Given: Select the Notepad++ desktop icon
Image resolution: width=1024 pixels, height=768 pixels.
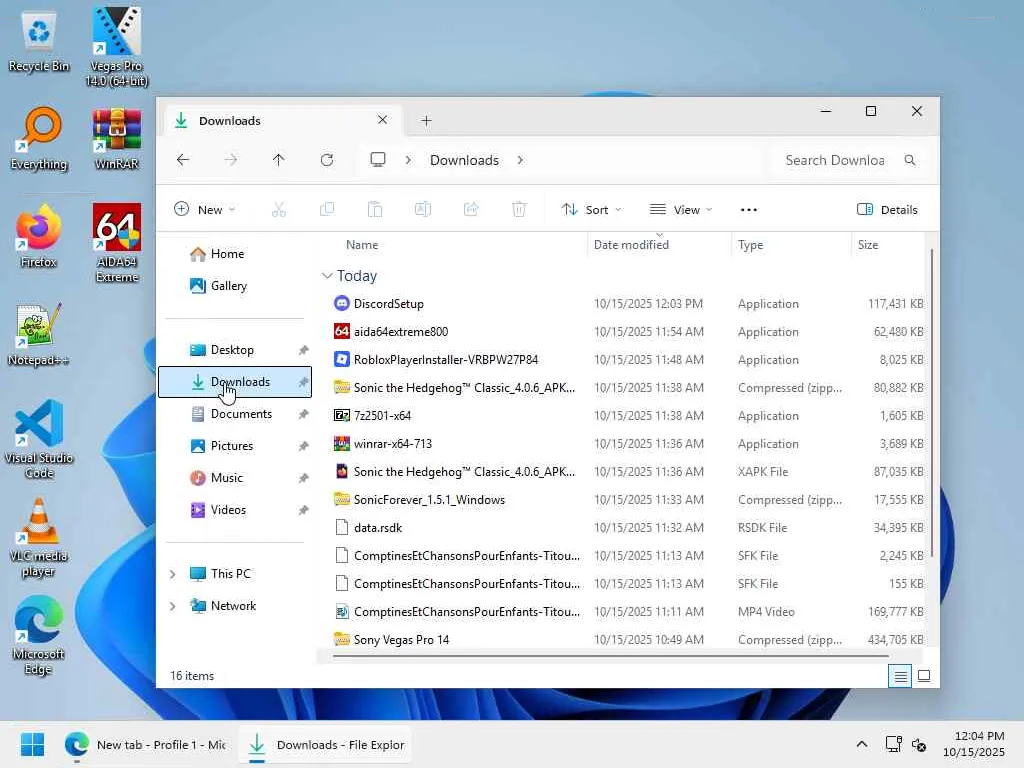Looking at the screenshot, I should pyautogui.click(x=39, y=335).
